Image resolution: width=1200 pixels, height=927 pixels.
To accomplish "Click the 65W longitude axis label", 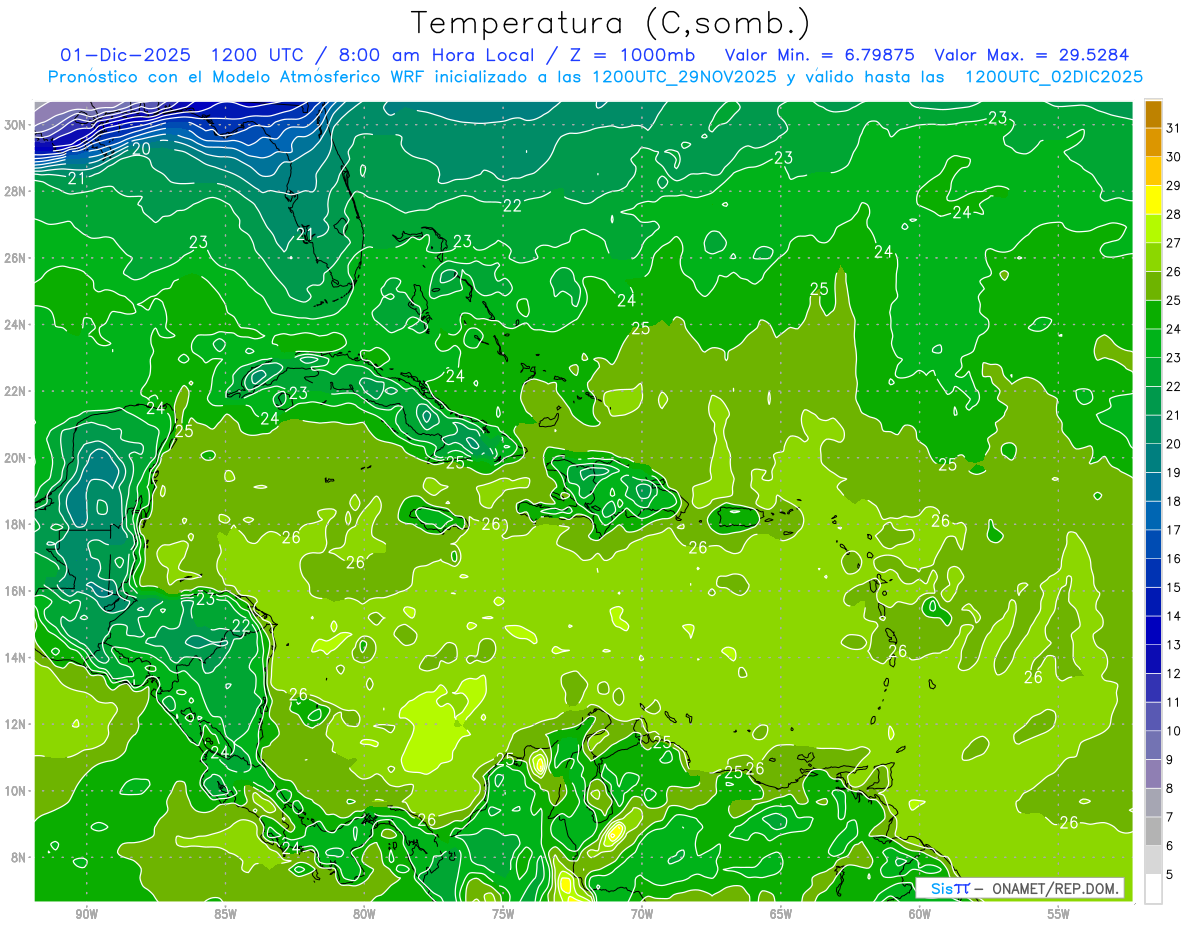I will (781, 915).
